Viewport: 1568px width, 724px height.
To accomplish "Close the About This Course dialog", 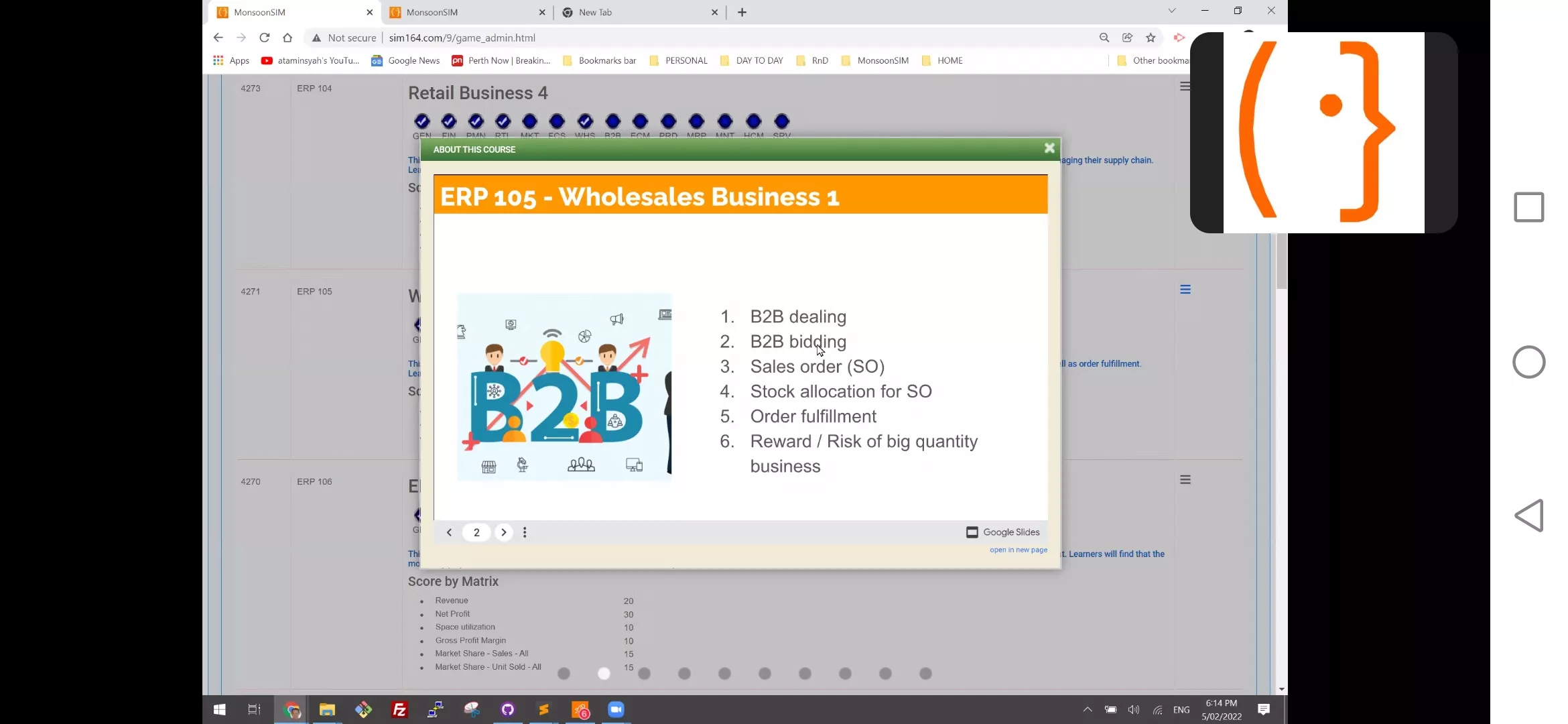I will pos(1049,148).
